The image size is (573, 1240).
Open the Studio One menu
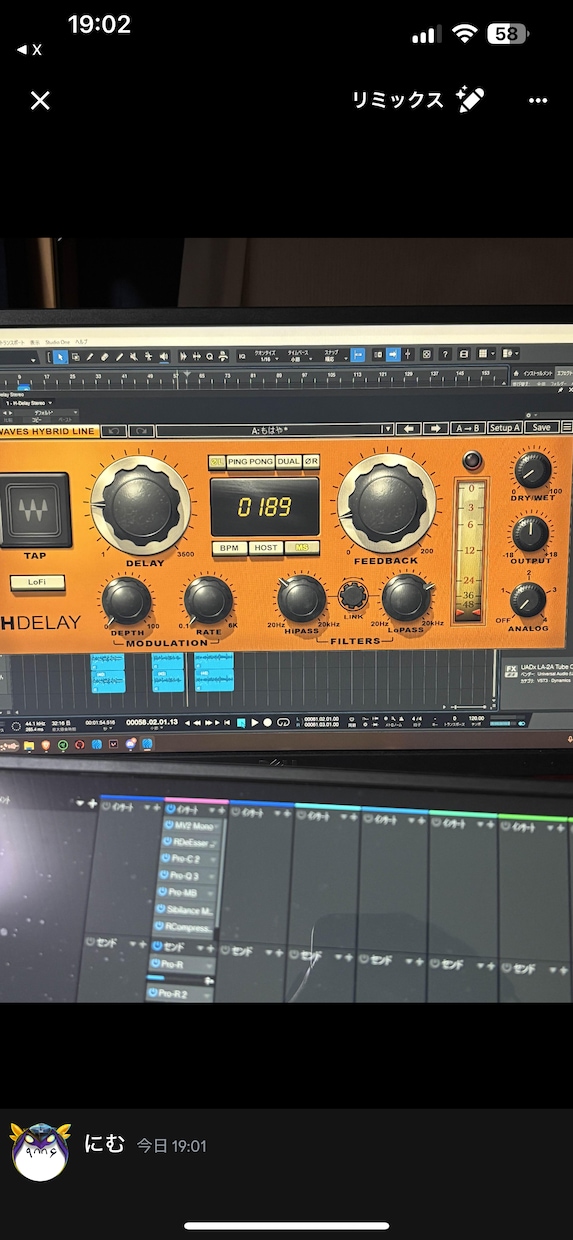[x=55, y=341]
